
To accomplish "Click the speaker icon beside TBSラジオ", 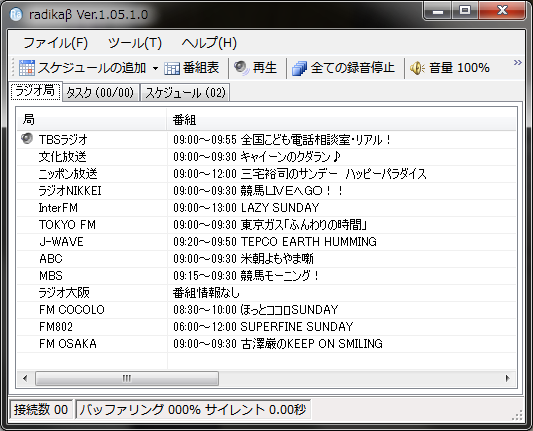I will point(27,139).
